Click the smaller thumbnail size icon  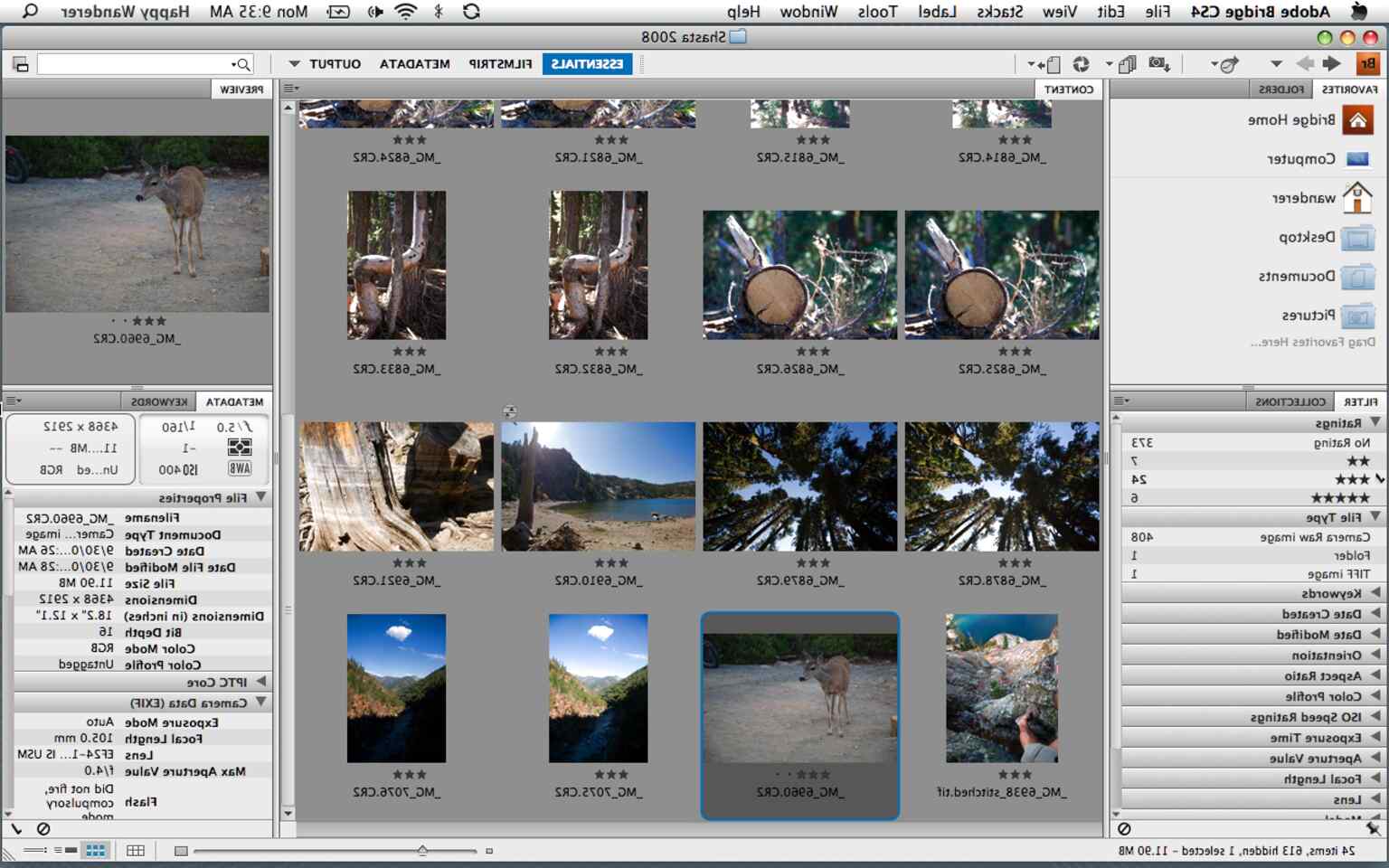coord(489,851)
